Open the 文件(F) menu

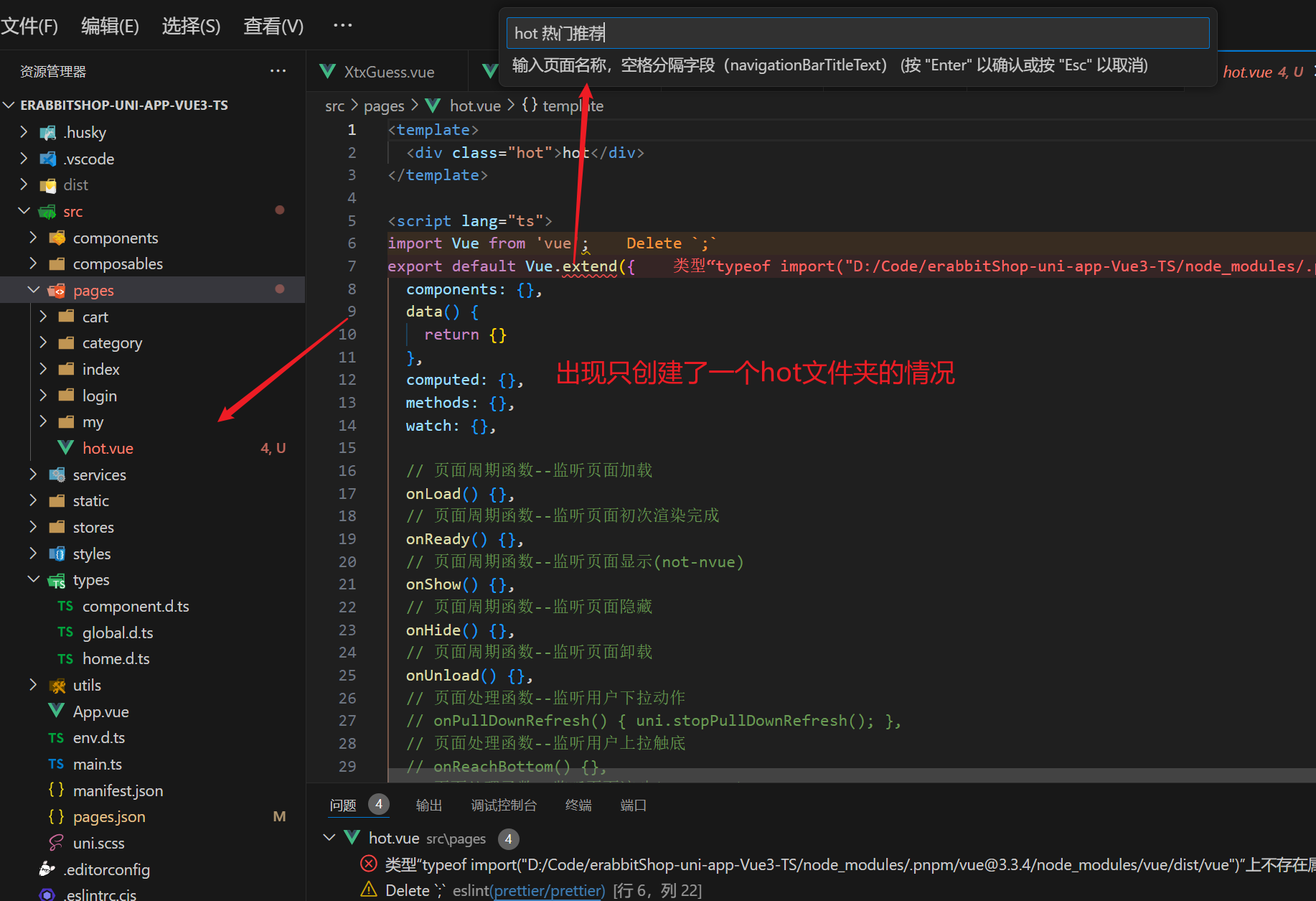[29, 26]
